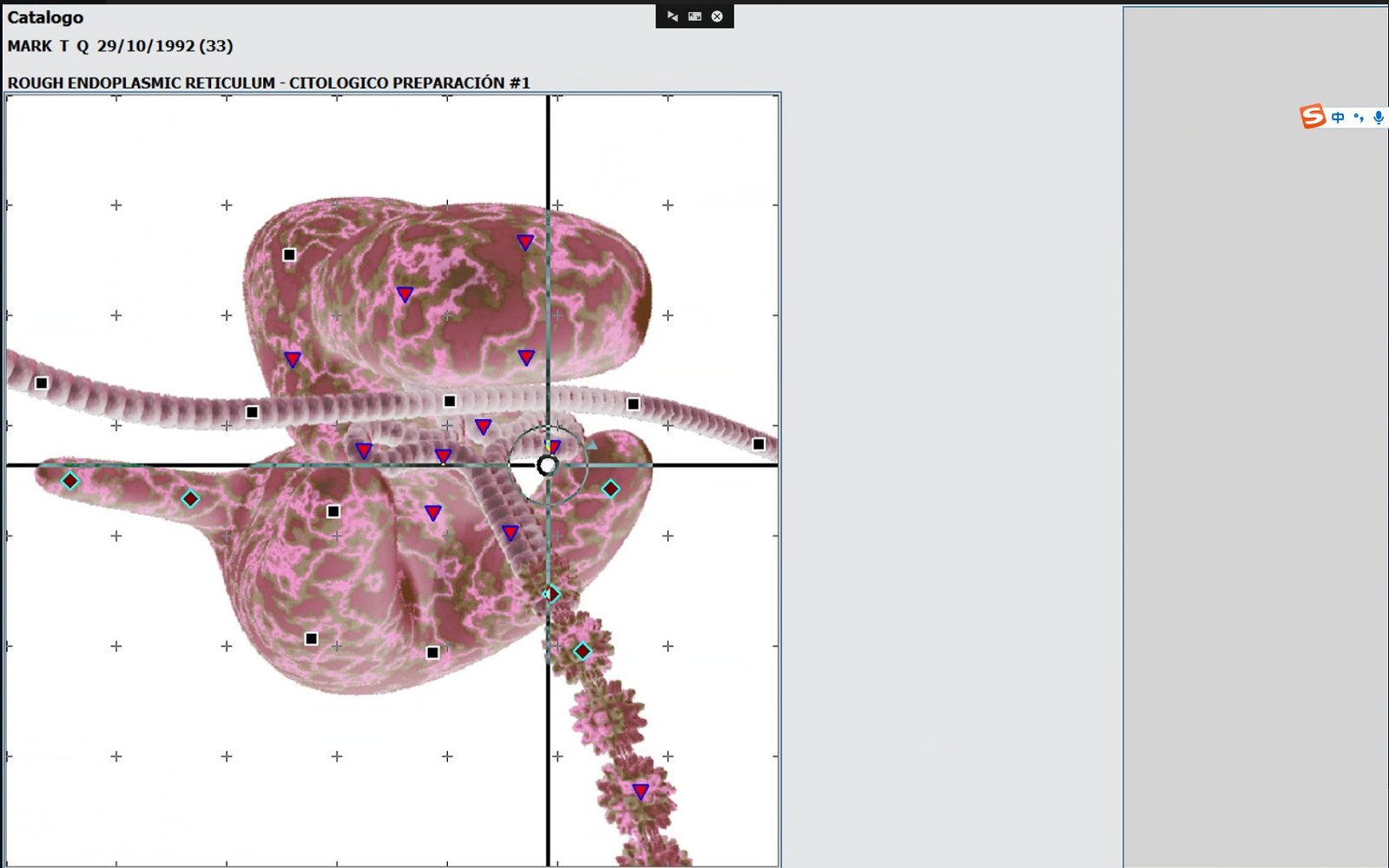Click the Sogou input method logo
Image resolution: width=1389 pixels, height=868 pixels.
[1312, 116]
